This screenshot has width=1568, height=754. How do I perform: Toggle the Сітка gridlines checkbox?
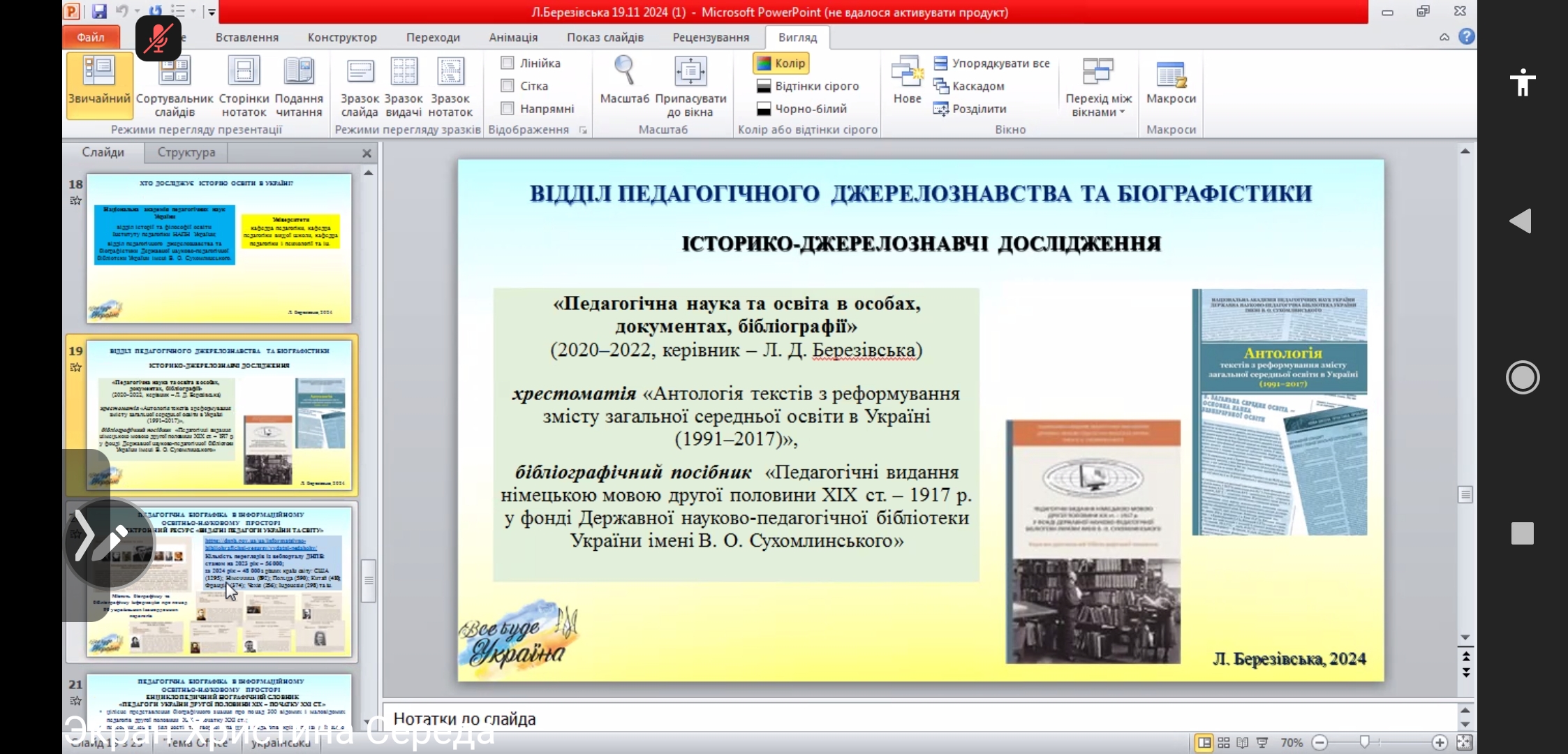508,86
